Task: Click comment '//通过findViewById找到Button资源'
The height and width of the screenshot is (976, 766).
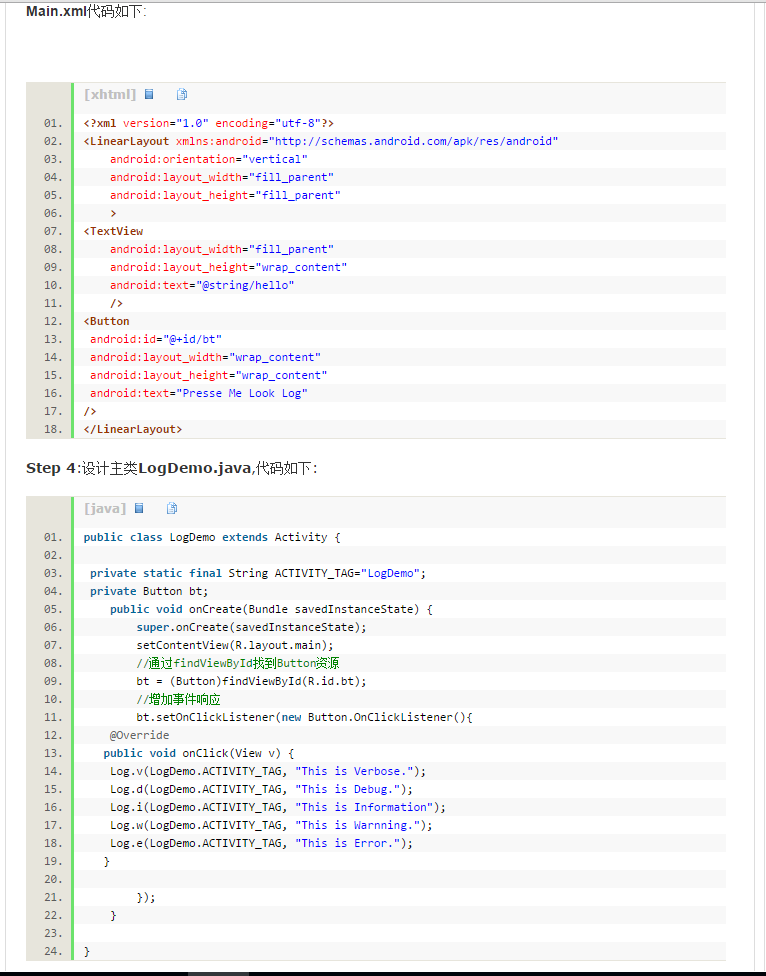Action: [238, 664]
